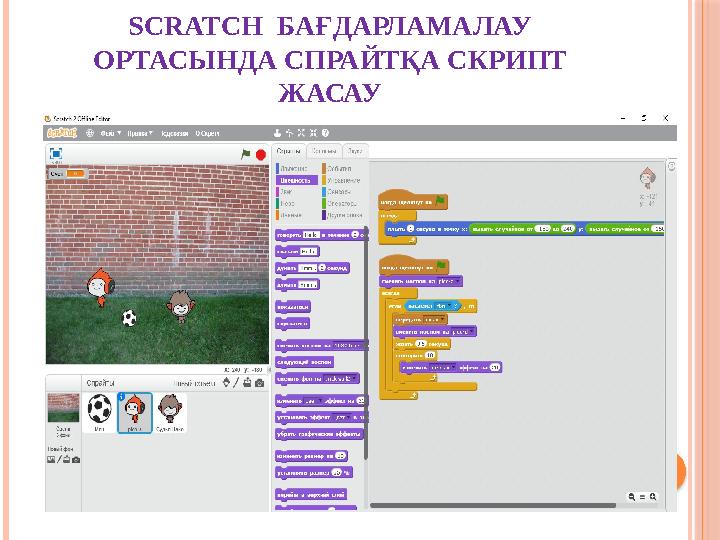Click the Scratch logo in the menu bar
The image size is (720, 540).
pos(62,133)
